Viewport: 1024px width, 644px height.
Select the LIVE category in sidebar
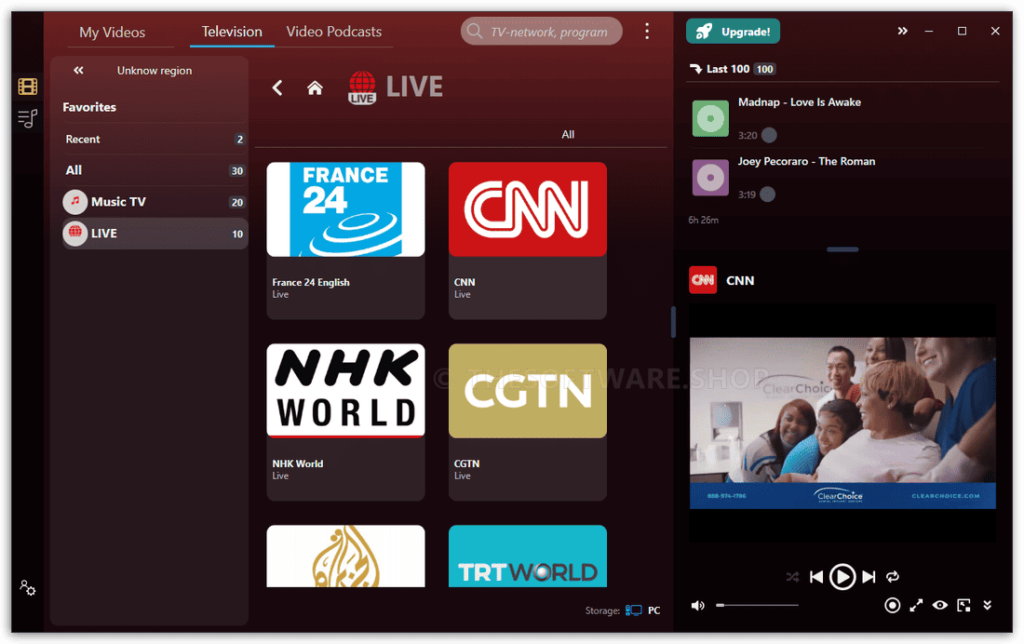pos(155,233)
